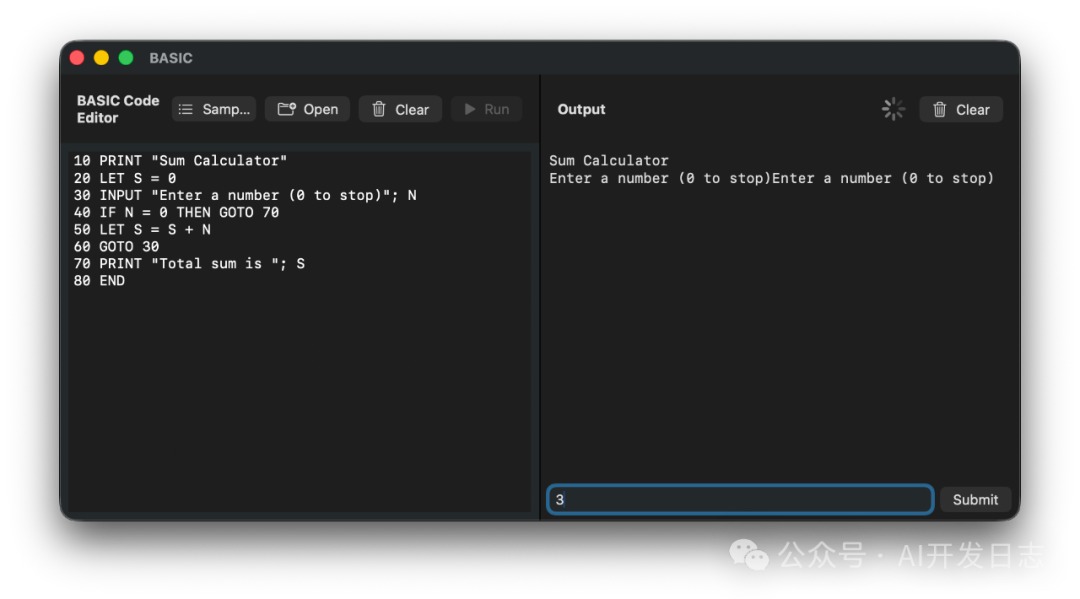Click line 70 PRINT "Total sum is"
Image resolution: width=1080 pixels, height=599 pixels.
coord(189,264)
